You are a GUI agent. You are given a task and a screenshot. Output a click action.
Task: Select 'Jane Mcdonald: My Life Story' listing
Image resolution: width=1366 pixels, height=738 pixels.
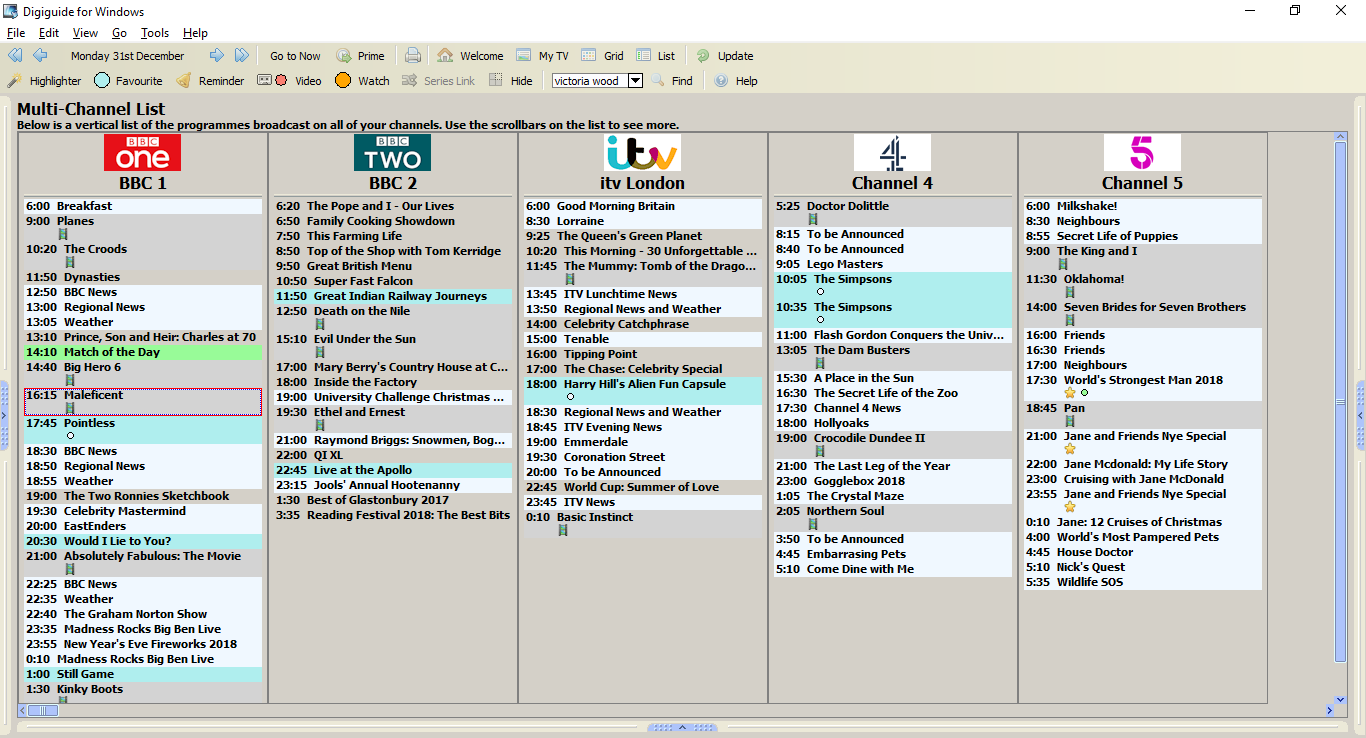1143,464
